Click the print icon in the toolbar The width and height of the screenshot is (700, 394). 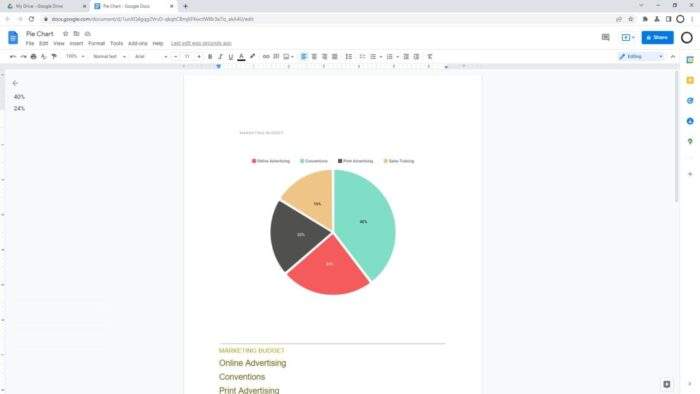tap(33, 57)
